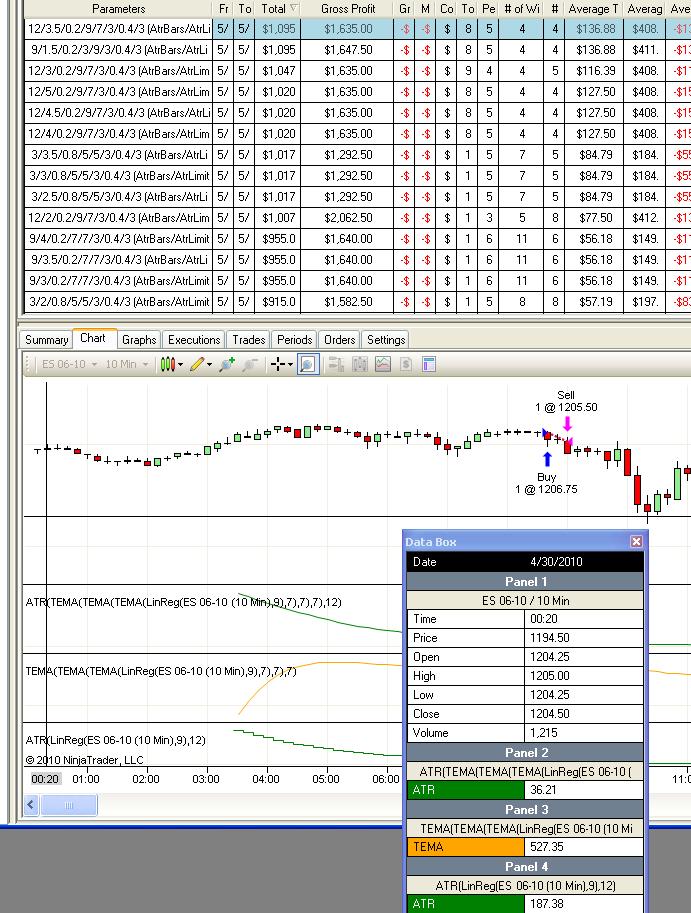Sort by the Parameters column header
This screenshot has width=691, height=913.
(118, 9)
